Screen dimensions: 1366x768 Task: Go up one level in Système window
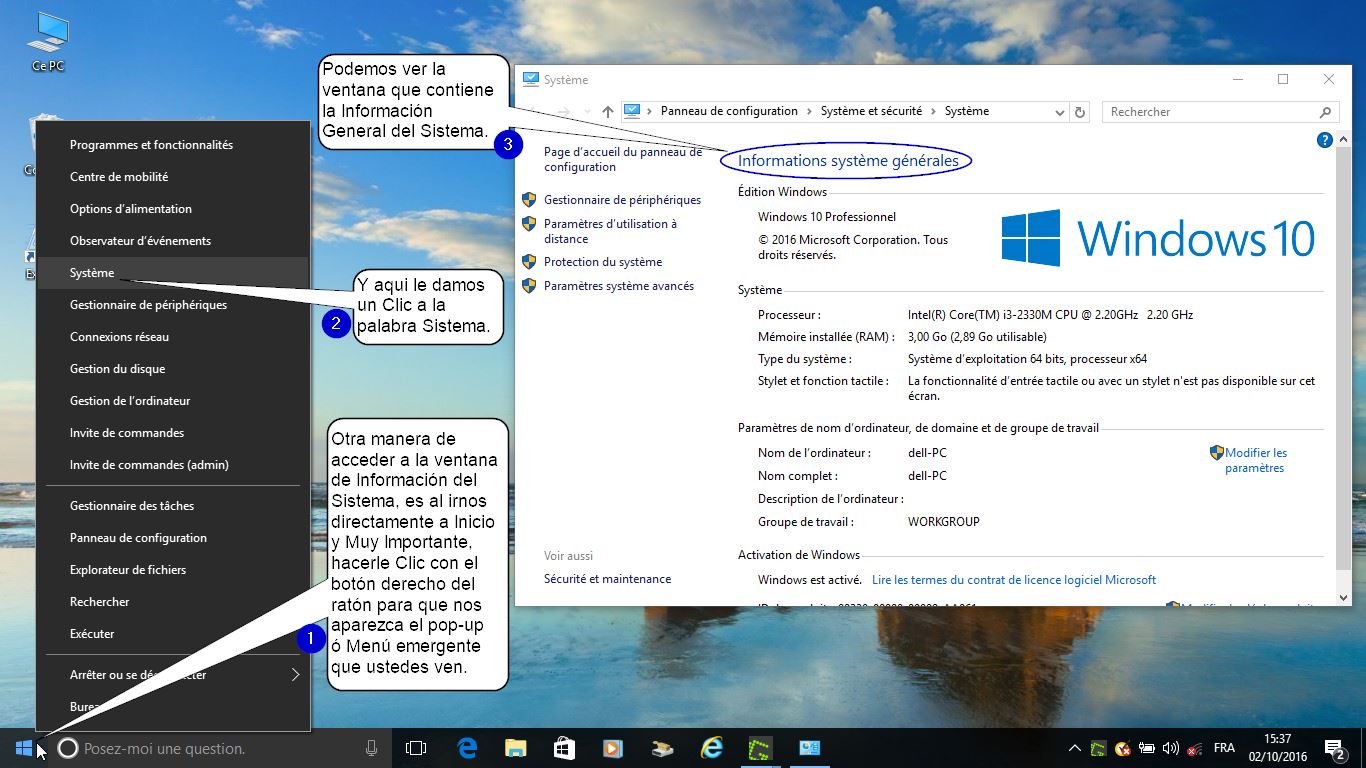607,112
